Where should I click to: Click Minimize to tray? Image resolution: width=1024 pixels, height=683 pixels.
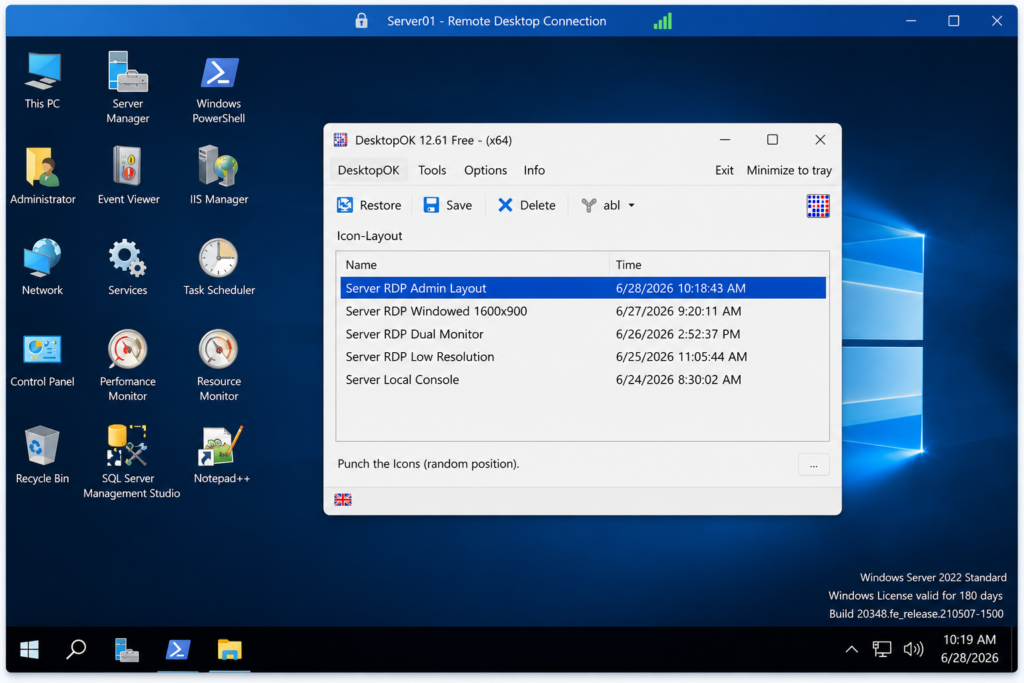pyautogui.click(x=789, y=170)
